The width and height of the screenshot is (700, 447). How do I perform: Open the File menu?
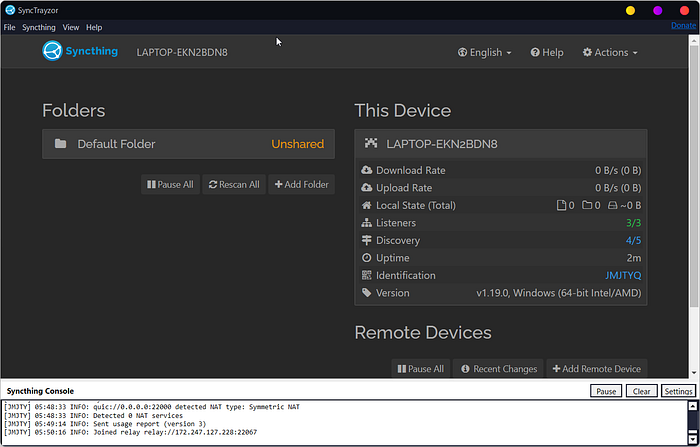pyautogui.click(x=9, y=27)
